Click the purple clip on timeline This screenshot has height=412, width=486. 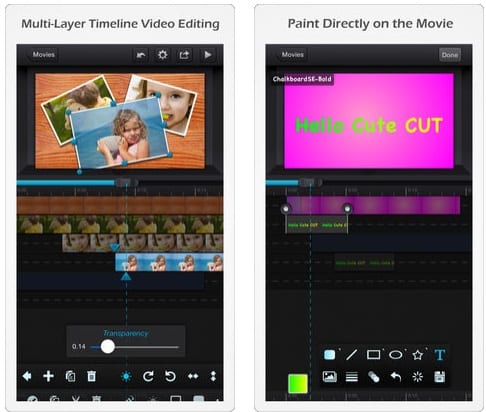[373, 205]
